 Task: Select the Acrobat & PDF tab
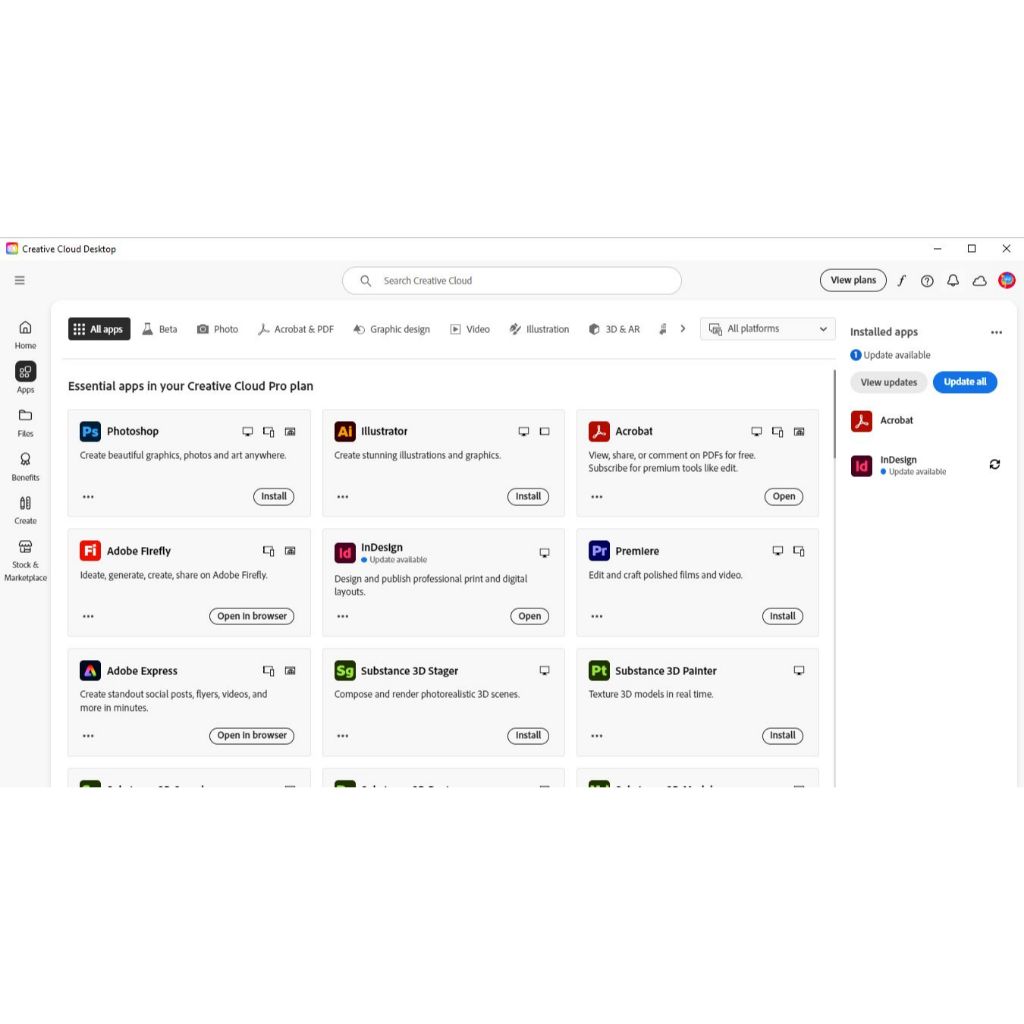coord(296,329)
